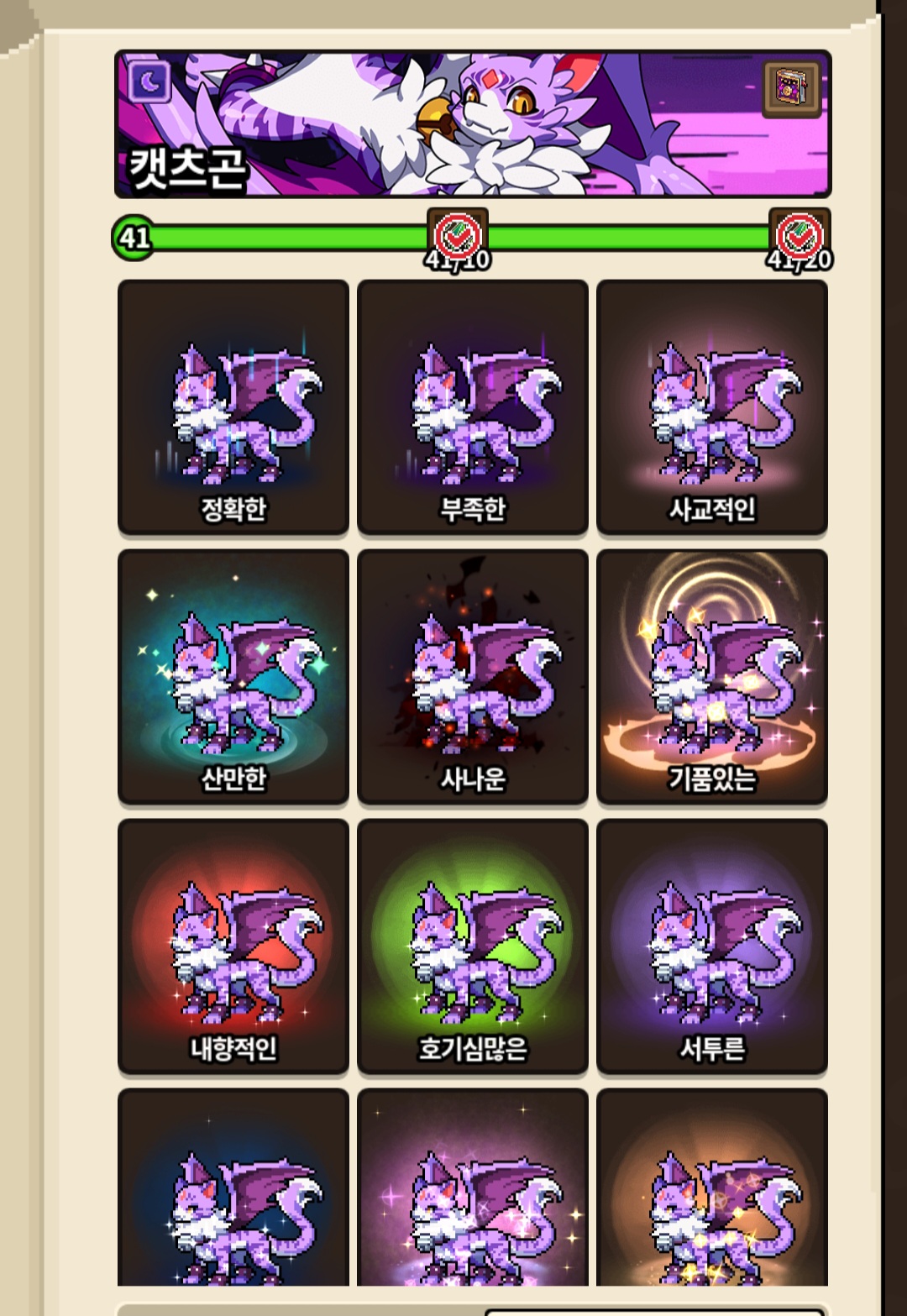Tap the green level 41 badge
The height and width of the screenshot is (1316, 907).
tap(134, 238)
